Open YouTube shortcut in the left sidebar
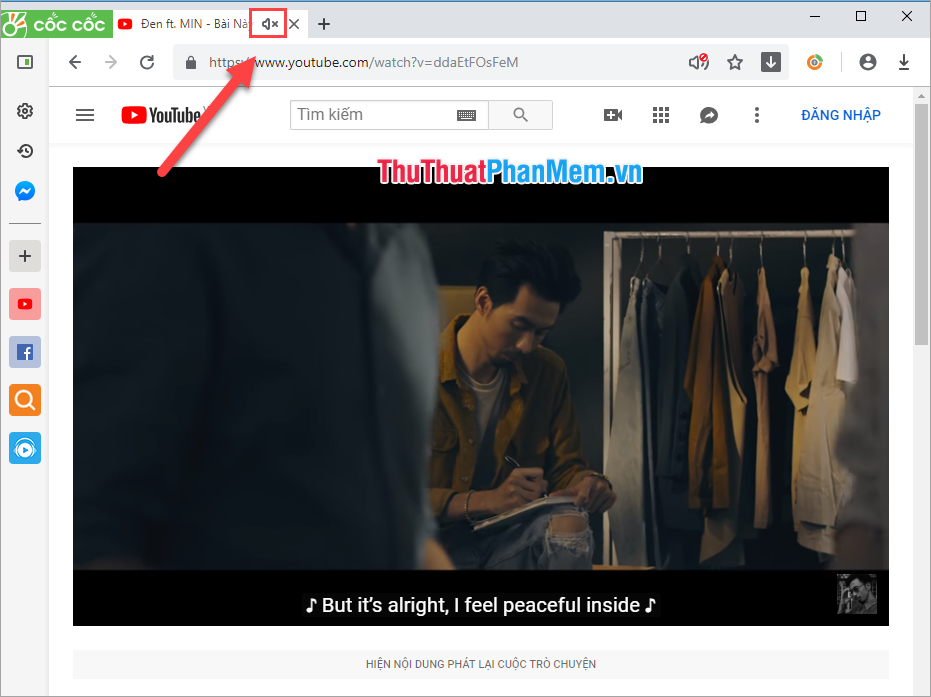The width and height of the screenshot is (931, 697). coord(24,304)
